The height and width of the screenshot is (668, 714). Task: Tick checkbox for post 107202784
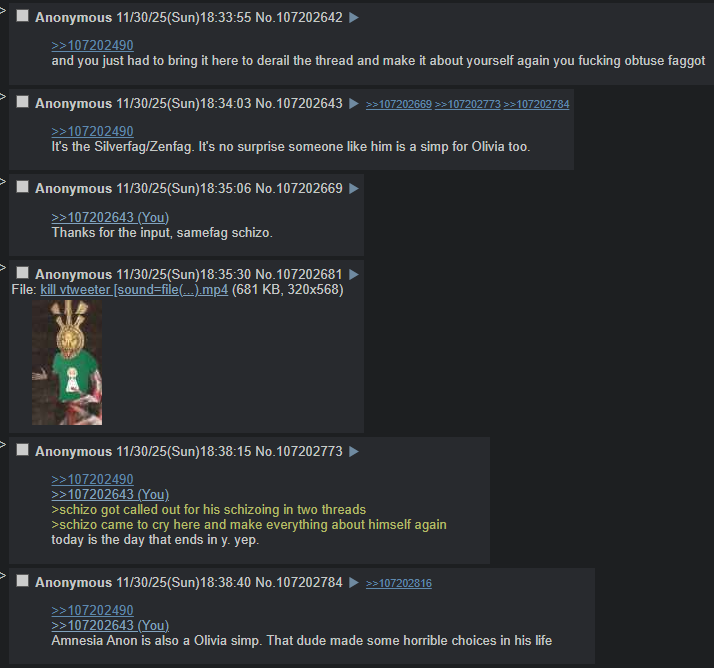pos(22,581)
